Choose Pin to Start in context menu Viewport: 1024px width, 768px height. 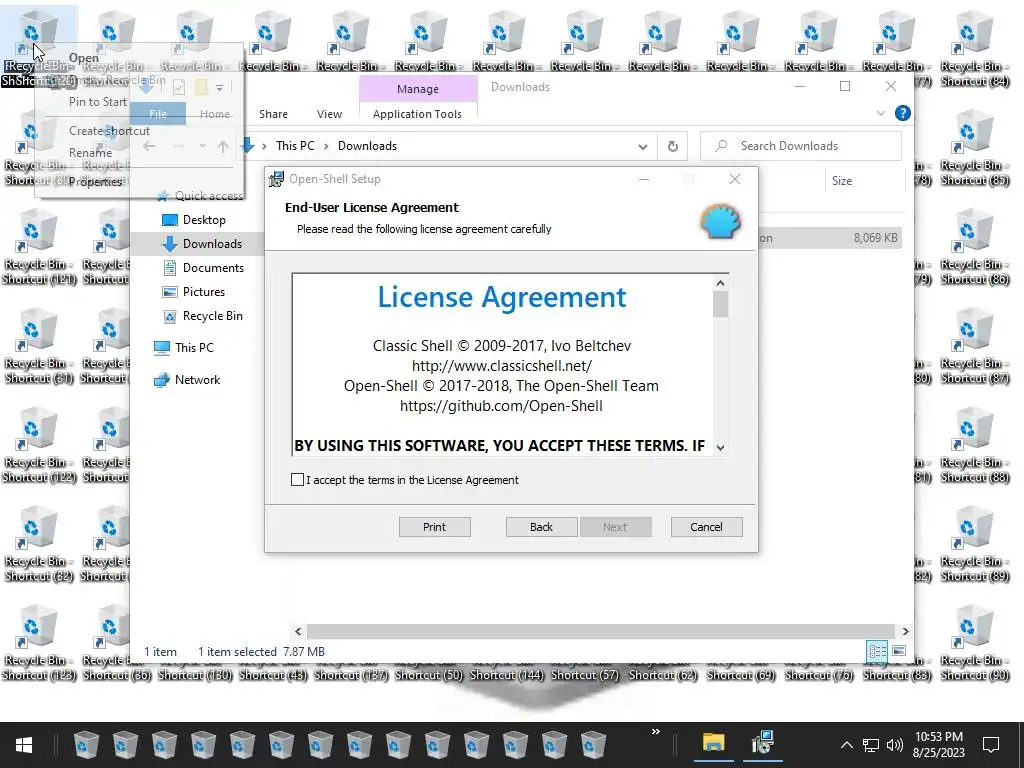(x=98, y=102)
